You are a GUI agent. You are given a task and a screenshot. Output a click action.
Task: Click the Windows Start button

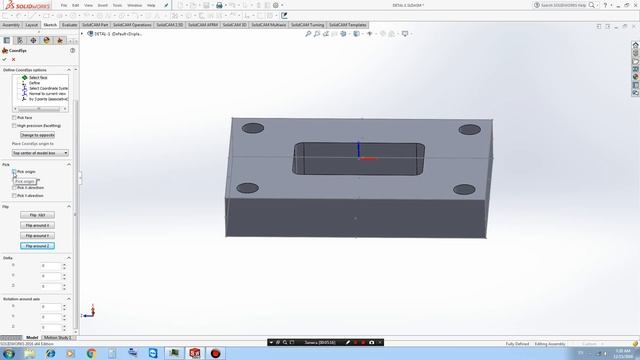9,353
